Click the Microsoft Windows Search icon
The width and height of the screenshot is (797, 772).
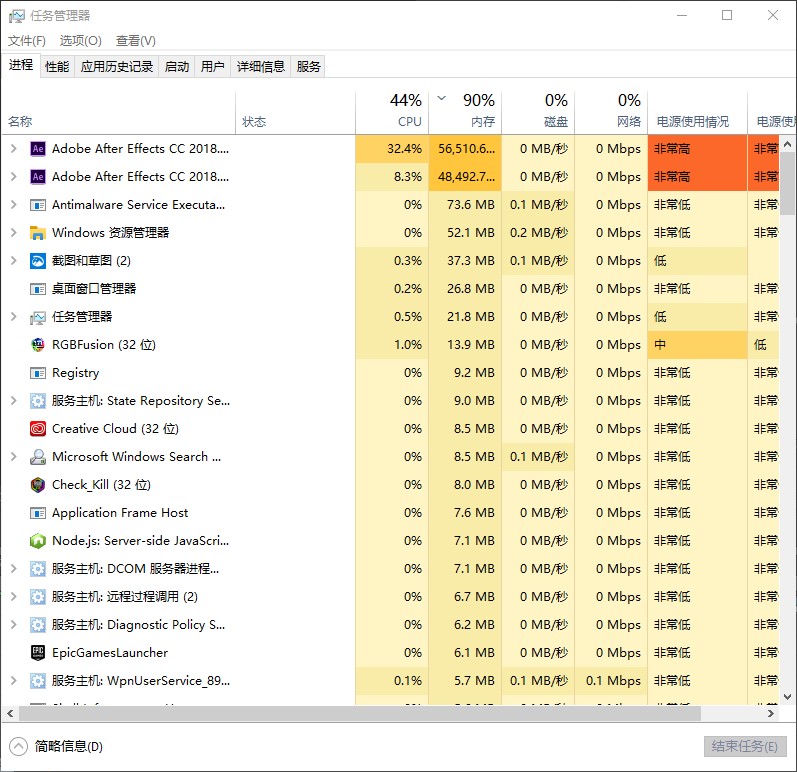pyautogui.click(x=38, y=457)
